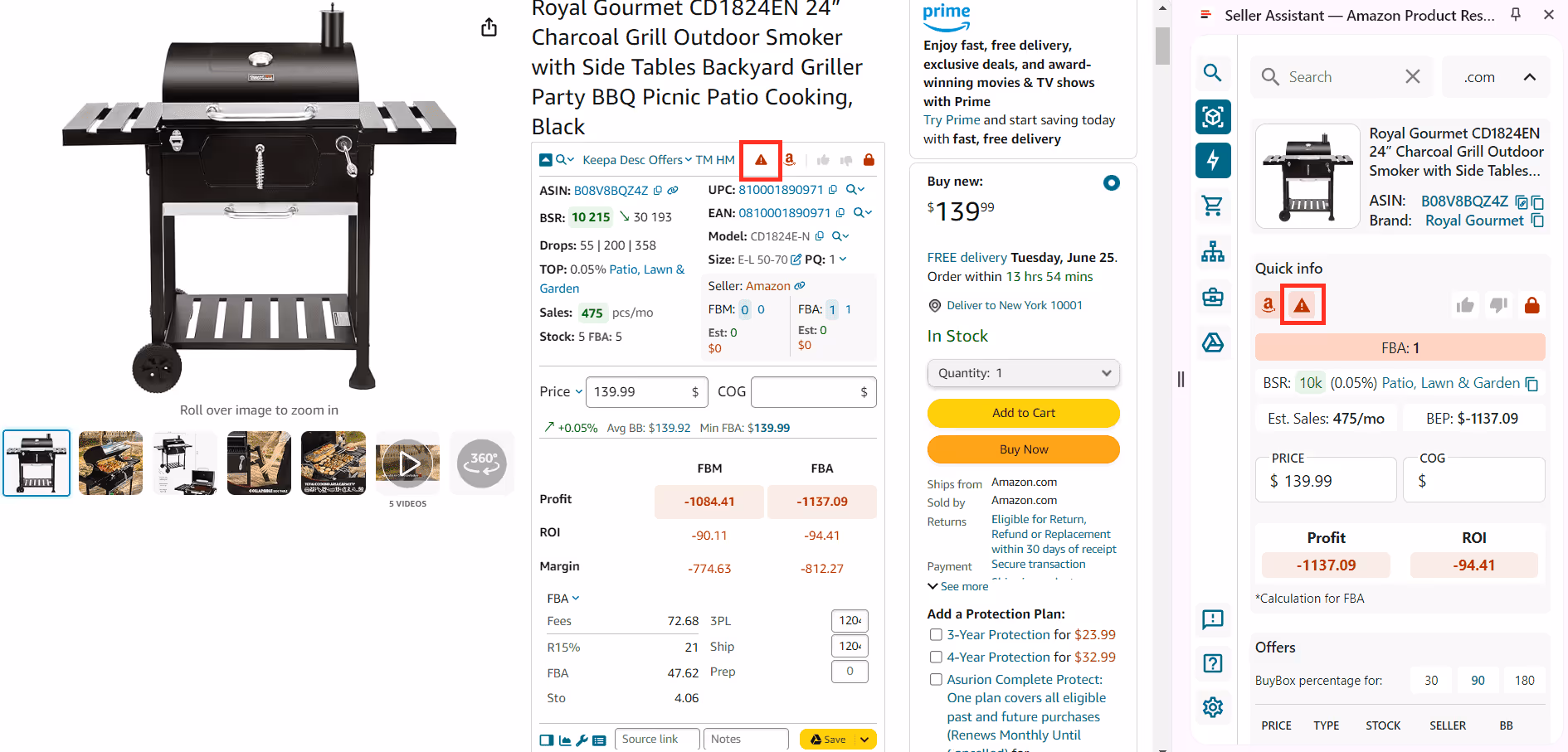Pin the Seller Assistant panel
Image resolution: width=1568 pixels, height=752 pixels.
[x=1515, y=14]
